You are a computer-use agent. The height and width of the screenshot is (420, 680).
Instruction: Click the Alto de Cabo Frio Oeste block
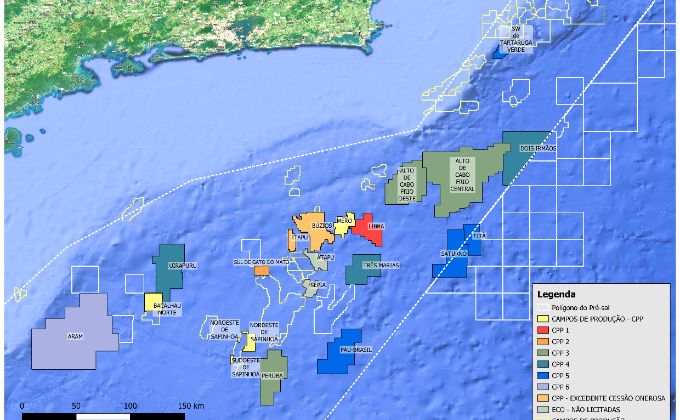point(406,187)
